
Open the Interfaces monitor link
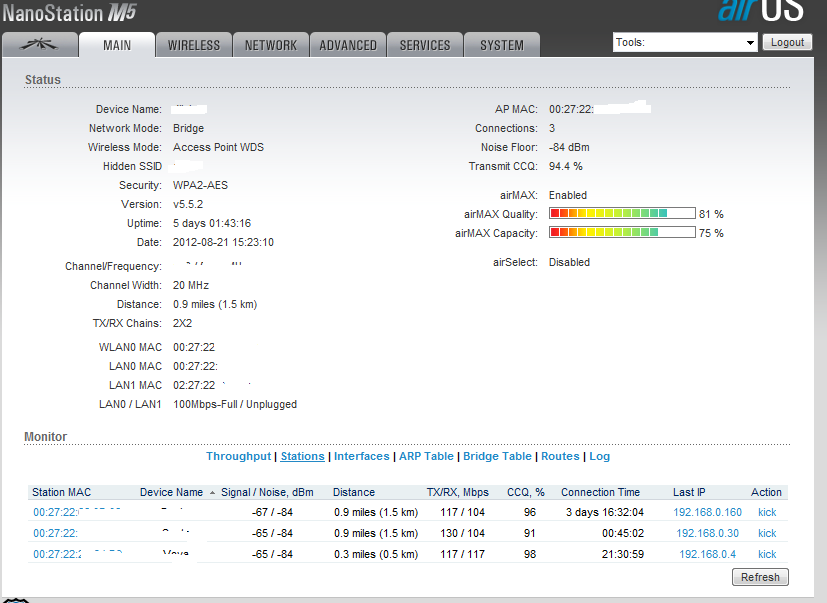coord(361,456)
